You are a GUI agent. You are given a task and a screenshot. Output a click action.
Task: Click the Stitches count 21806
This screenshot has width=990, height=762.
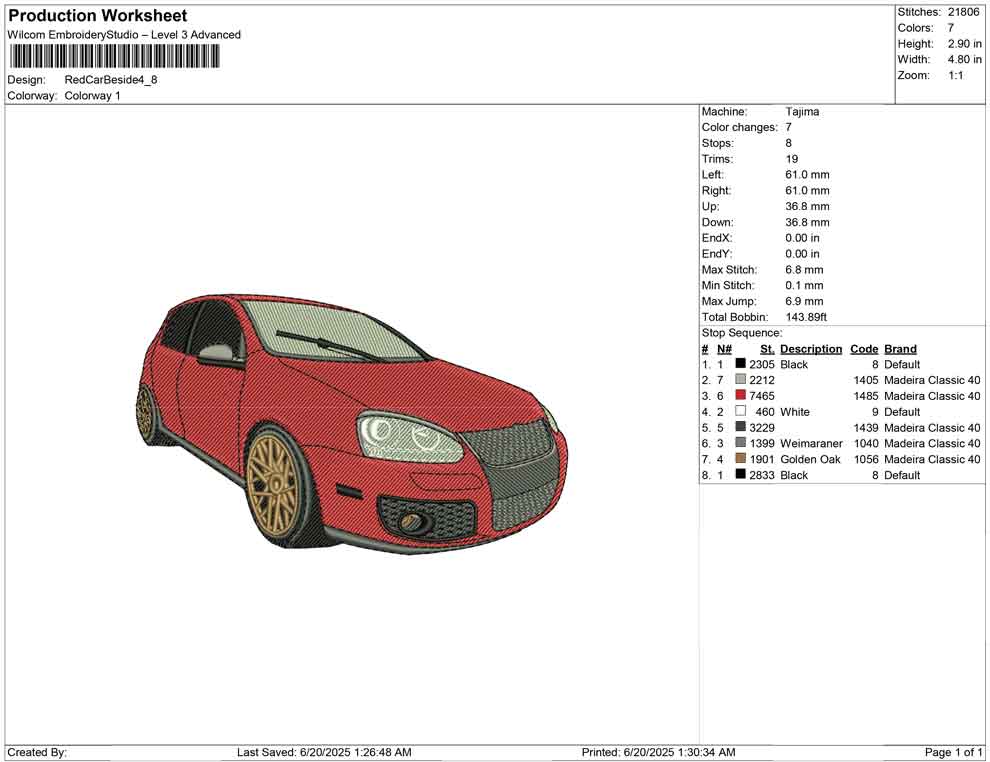964,12
